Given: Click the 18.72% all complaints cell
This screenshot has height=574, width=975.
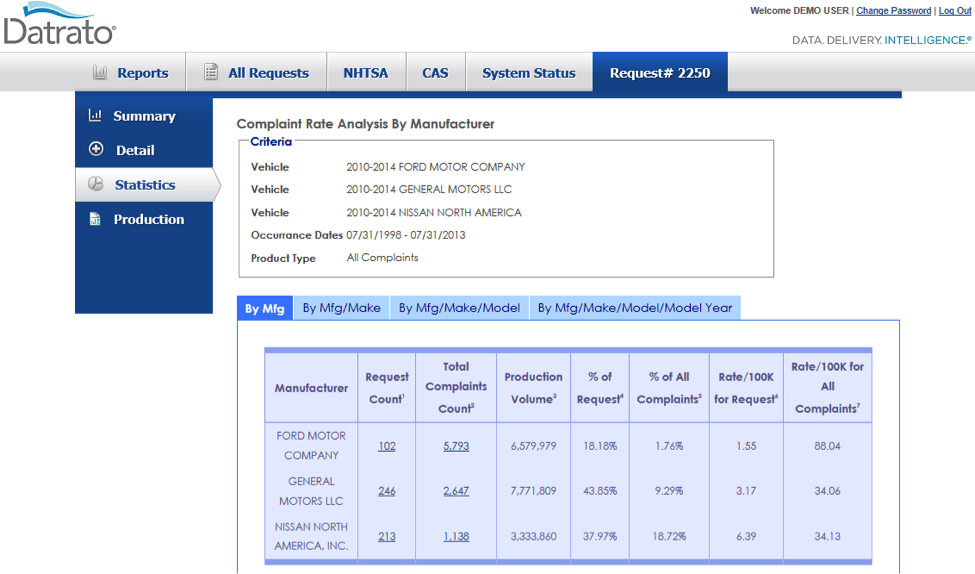Looking at the screenshot, I should coord(669,536).
